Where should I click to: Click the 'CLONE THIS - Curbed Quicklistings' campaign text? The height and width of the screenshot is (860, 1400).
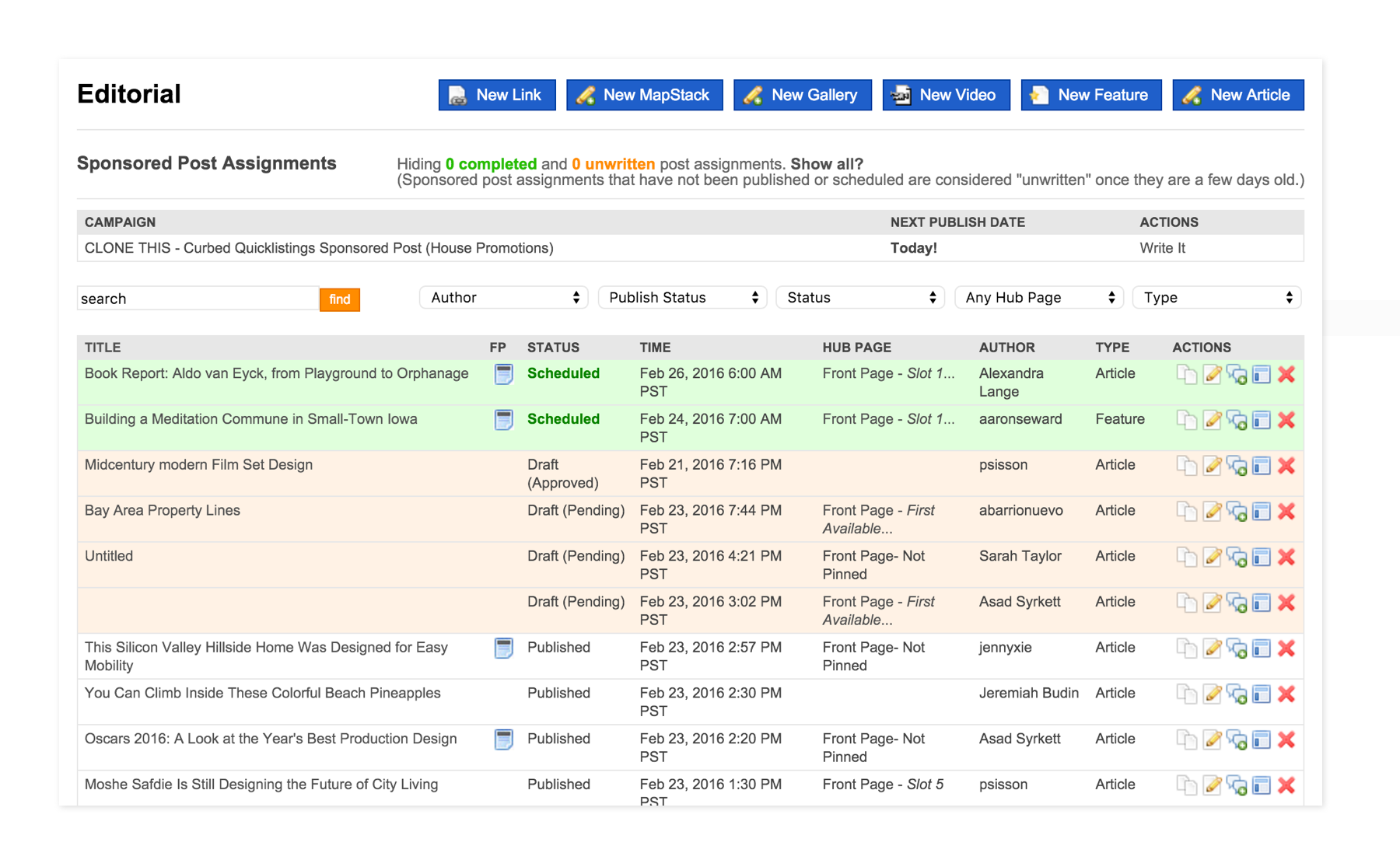(319, 248)
